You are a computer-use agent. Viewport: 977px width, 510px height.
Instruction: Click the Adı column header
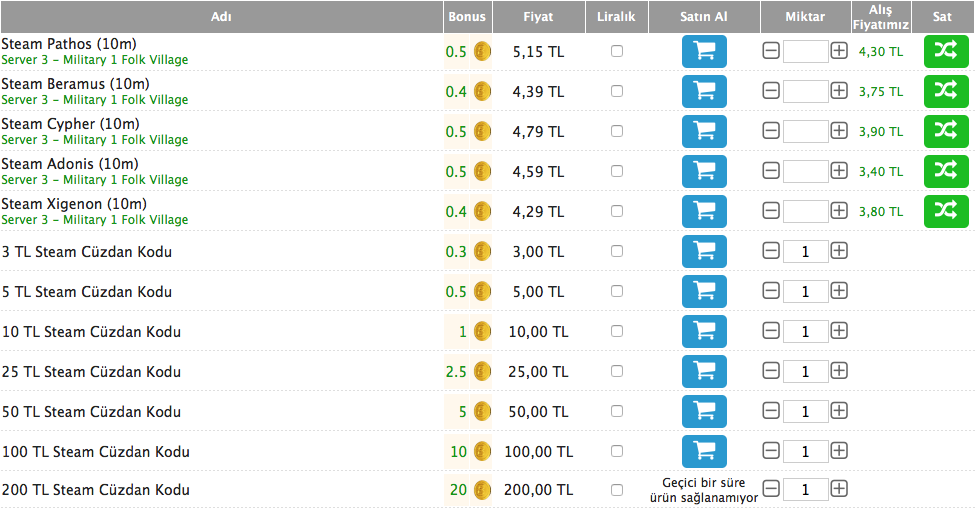[221, 17]
